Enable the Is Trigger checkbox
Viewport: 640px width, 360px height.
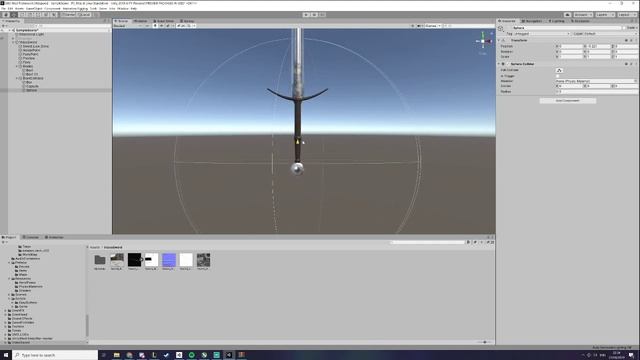[558, 76]
